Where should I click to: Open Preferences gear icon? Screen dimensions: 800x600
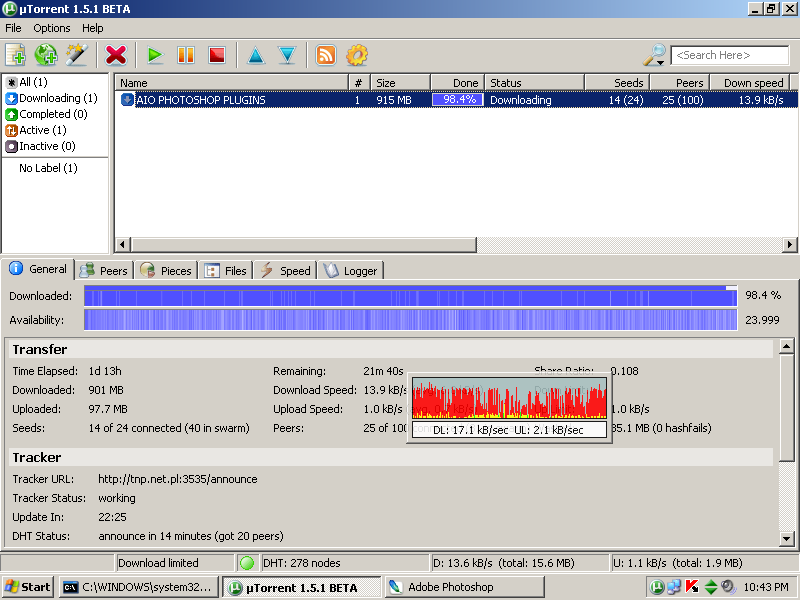pos(356,55)
